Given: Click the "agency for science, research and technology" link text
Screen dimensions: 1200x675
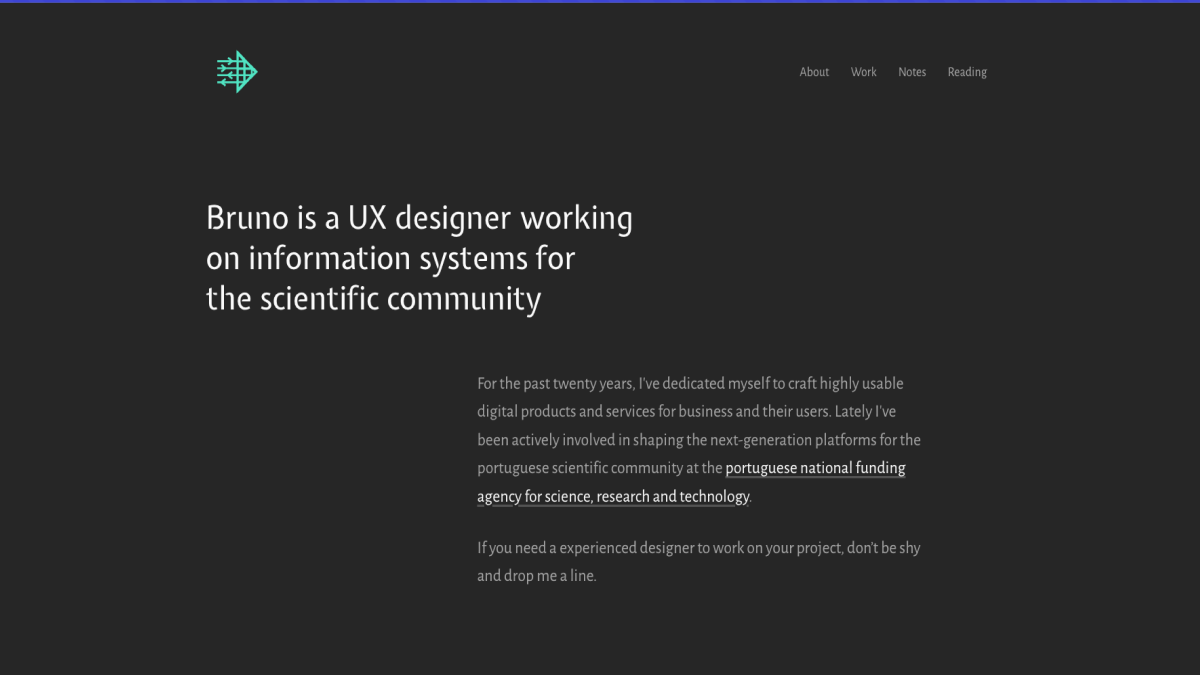Looking at the screenshot, I should tap(613, 497).
